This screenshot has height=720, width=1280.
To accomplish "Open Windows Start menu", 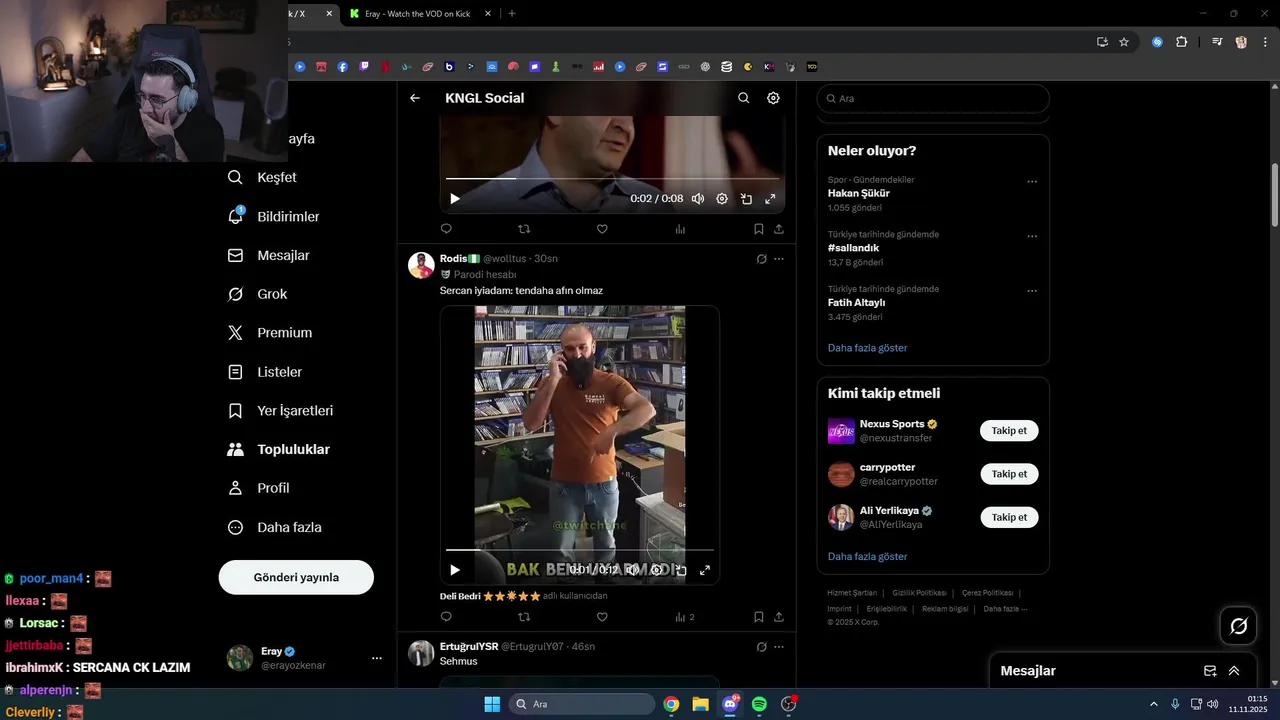I will [x=492, y=704].
